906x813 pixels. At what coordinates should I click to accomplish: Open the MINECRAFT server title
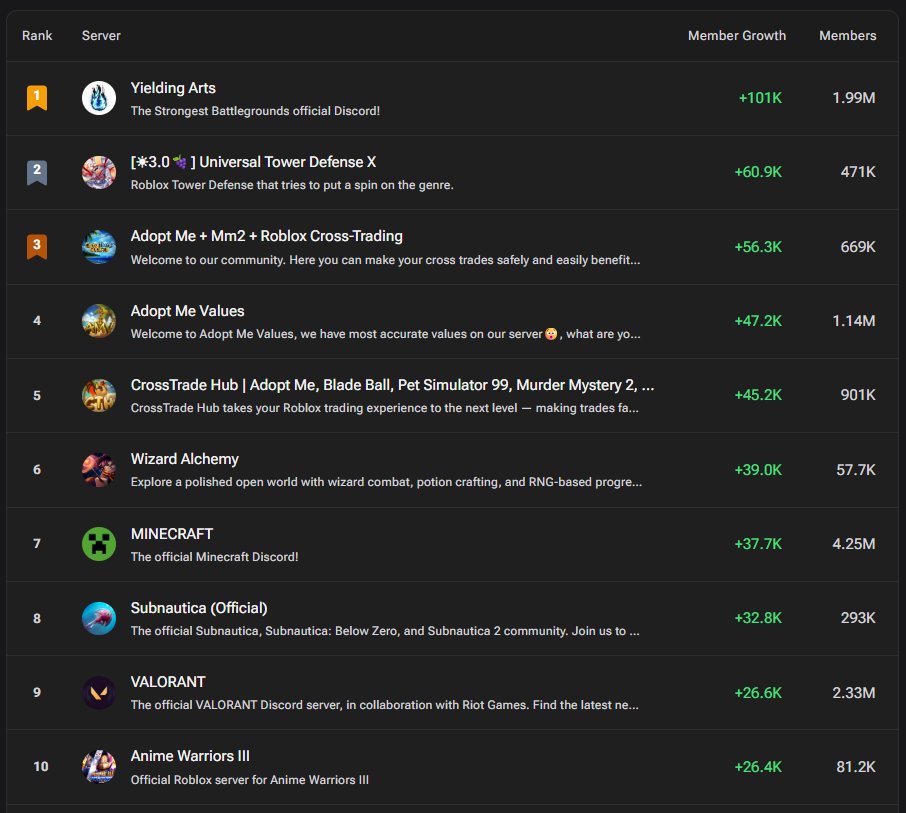tap(172, 534)
